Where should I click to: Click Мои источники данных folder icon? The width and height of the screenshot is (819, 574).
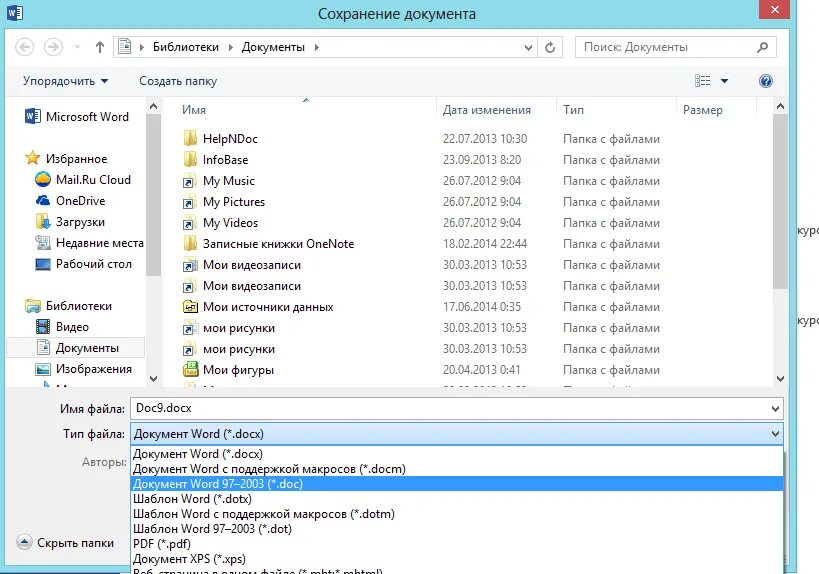click(190, 307)
